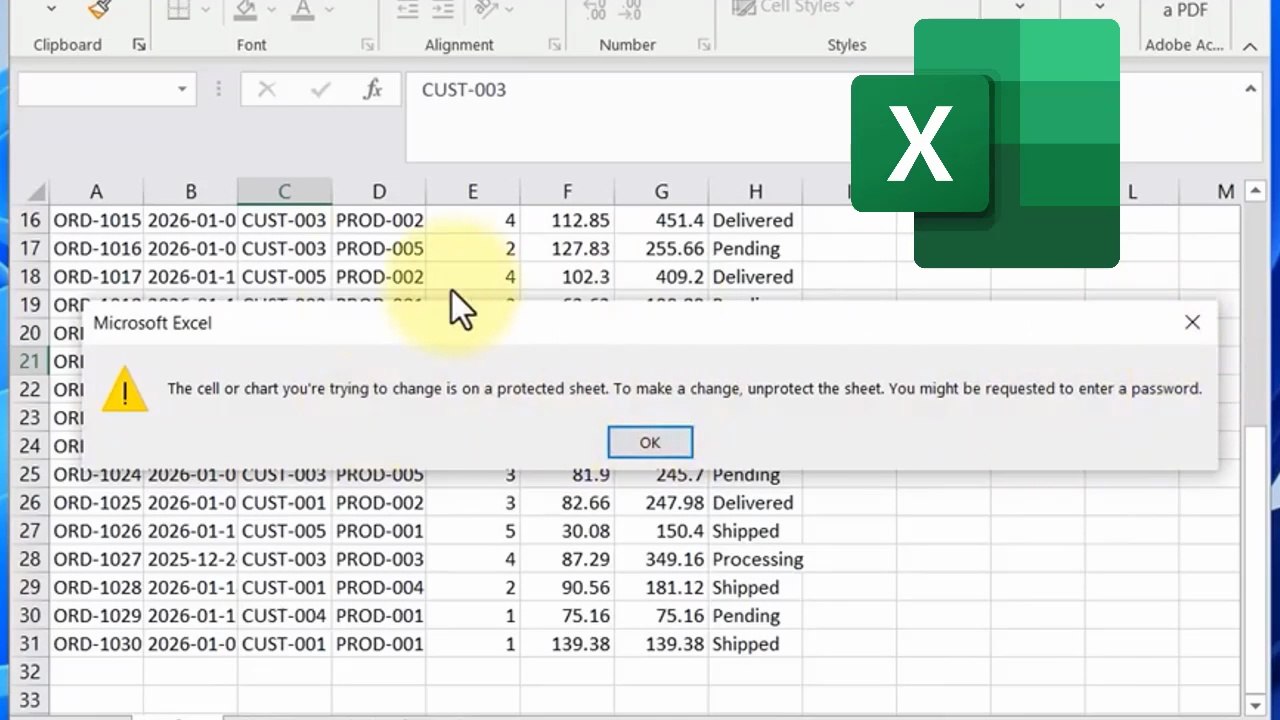
Task: Collapse the ribbon with the chevron
Action: (x=1250, y=46)
